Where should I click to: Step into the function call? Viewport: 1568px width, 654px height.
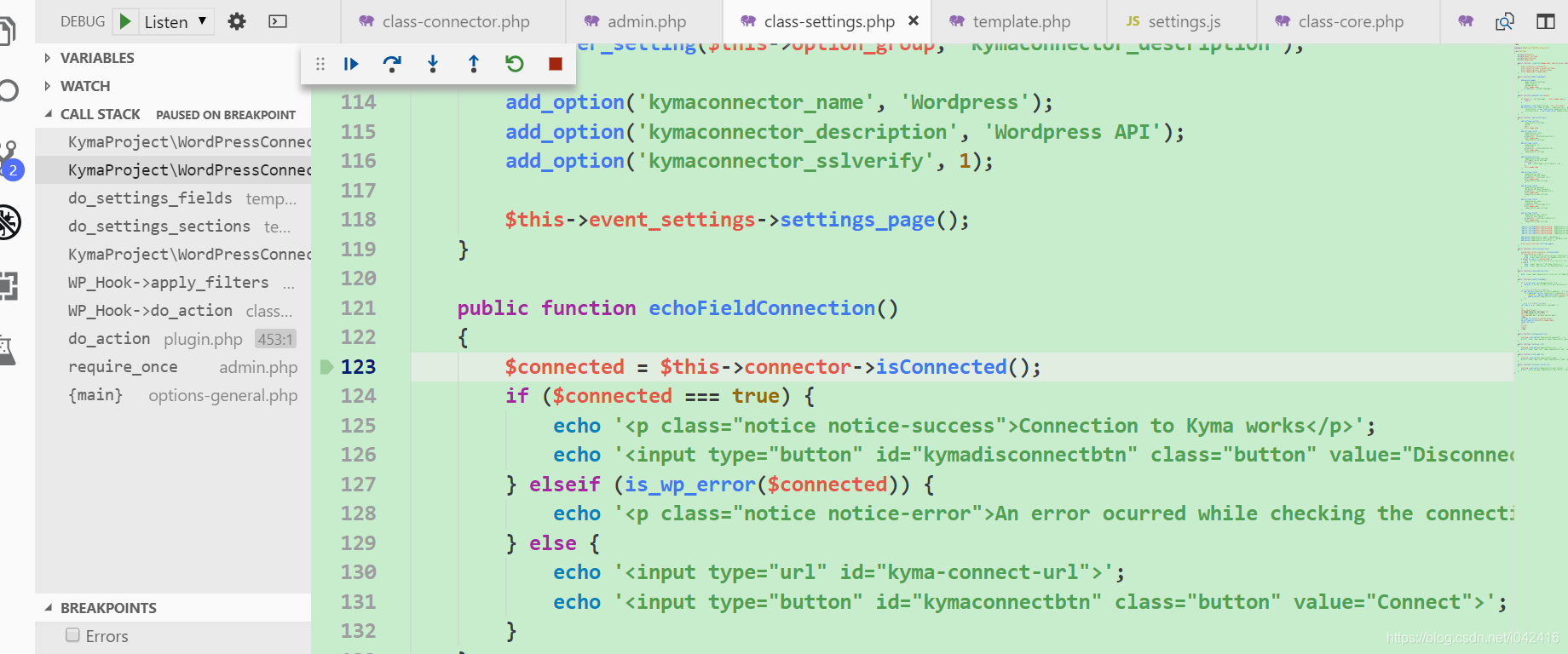433,64
